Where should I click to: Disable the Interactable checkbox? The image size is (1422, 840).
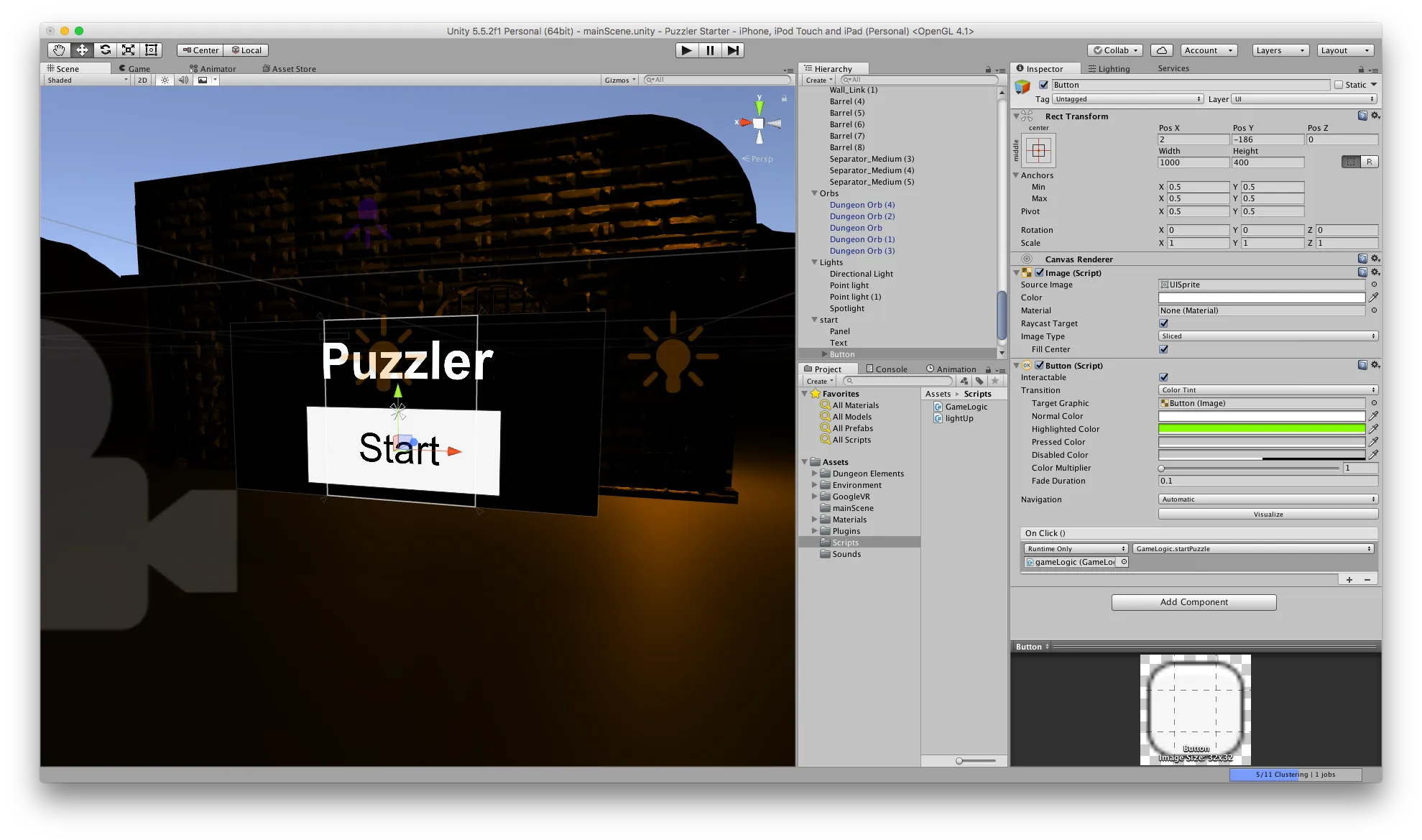click(x=1163, y=377)
